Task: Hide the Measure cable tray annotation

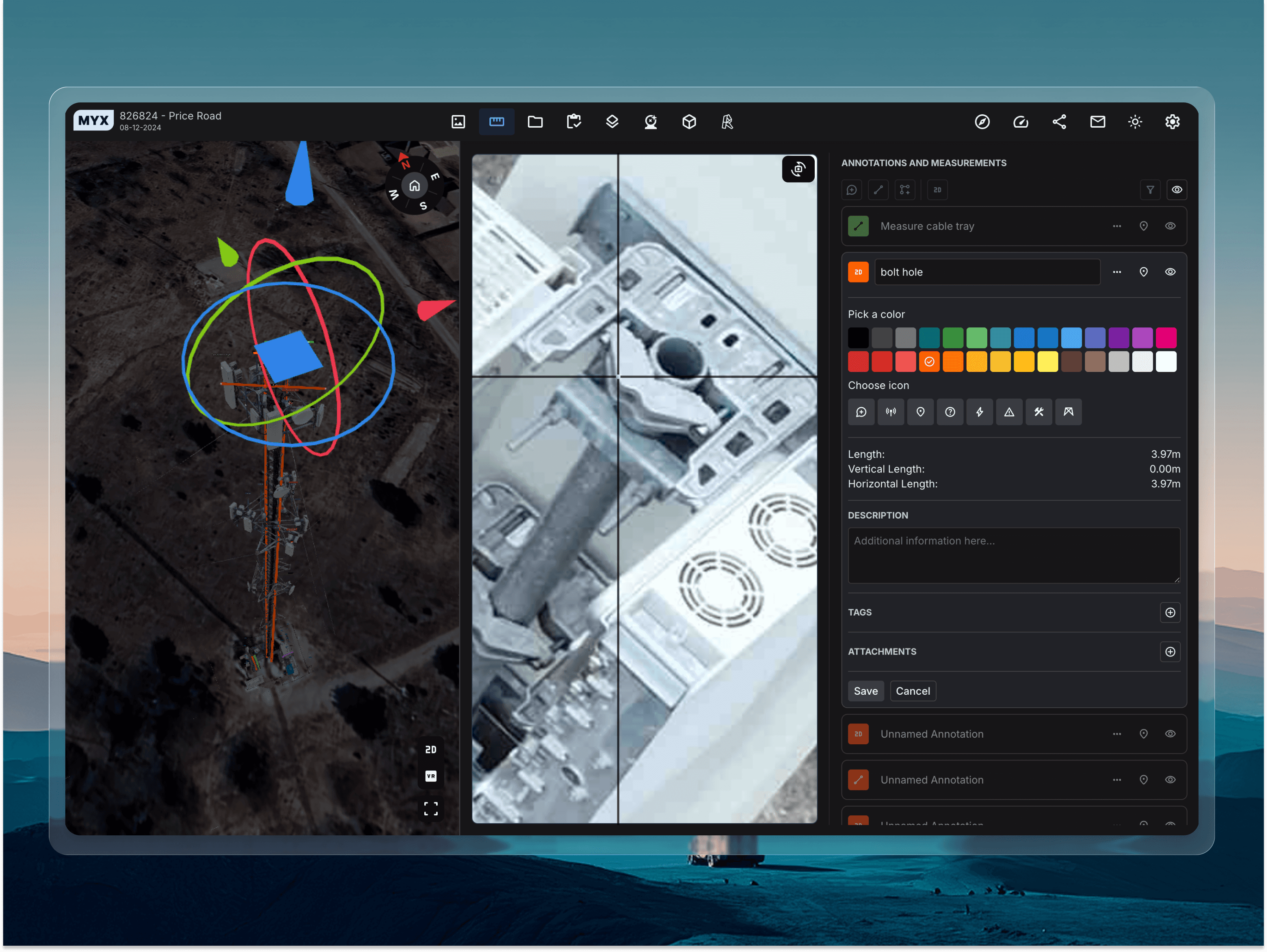Action: (x=1170, y=226)
